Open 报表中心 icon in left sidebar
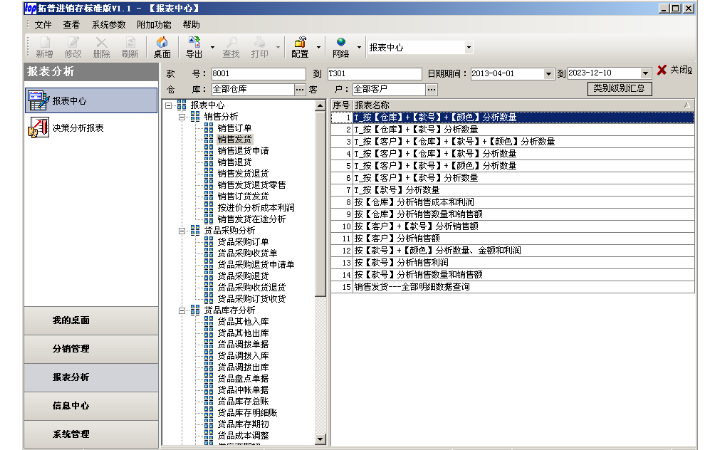Screen dimensions: 720x450 tap(38, 100)
